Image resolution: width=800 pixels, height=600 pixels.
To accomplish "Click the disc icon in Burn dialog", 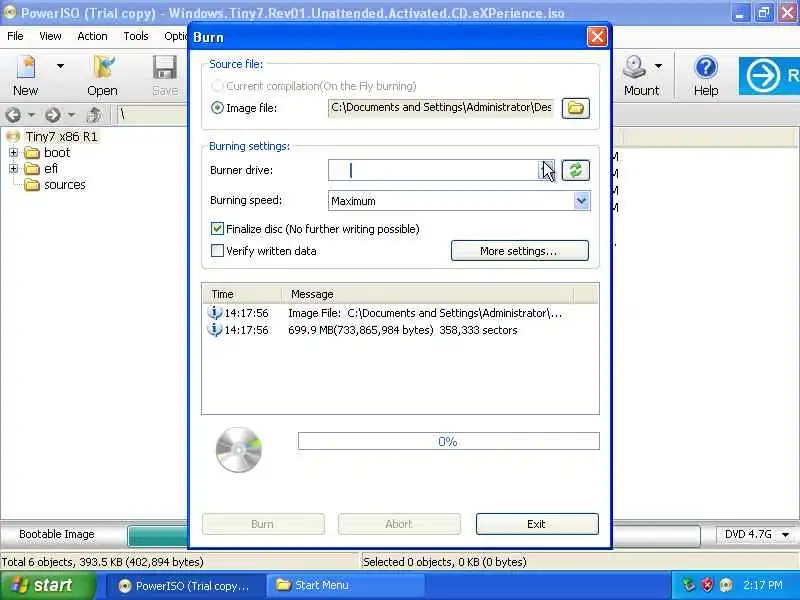I will pyautogui.click(x=238, y=449).
